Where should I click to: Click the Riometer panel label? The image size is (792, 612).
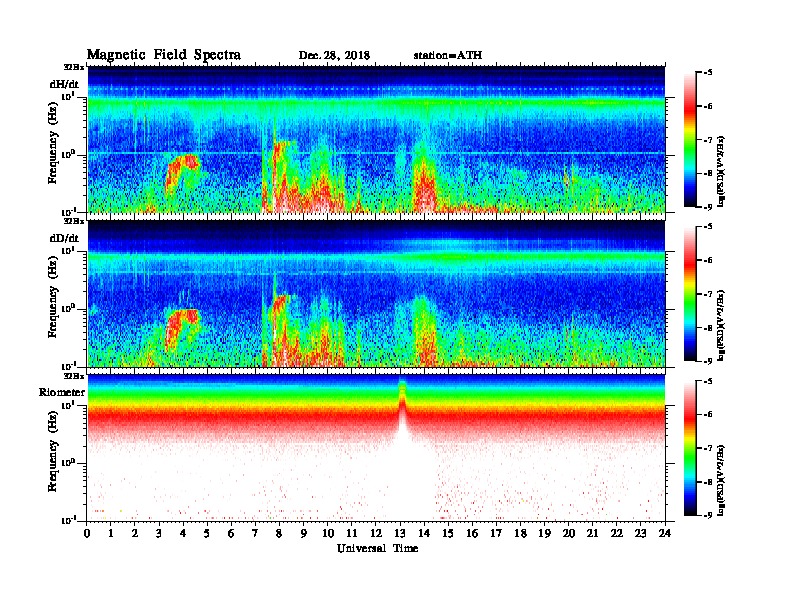(x=62, y=392)
